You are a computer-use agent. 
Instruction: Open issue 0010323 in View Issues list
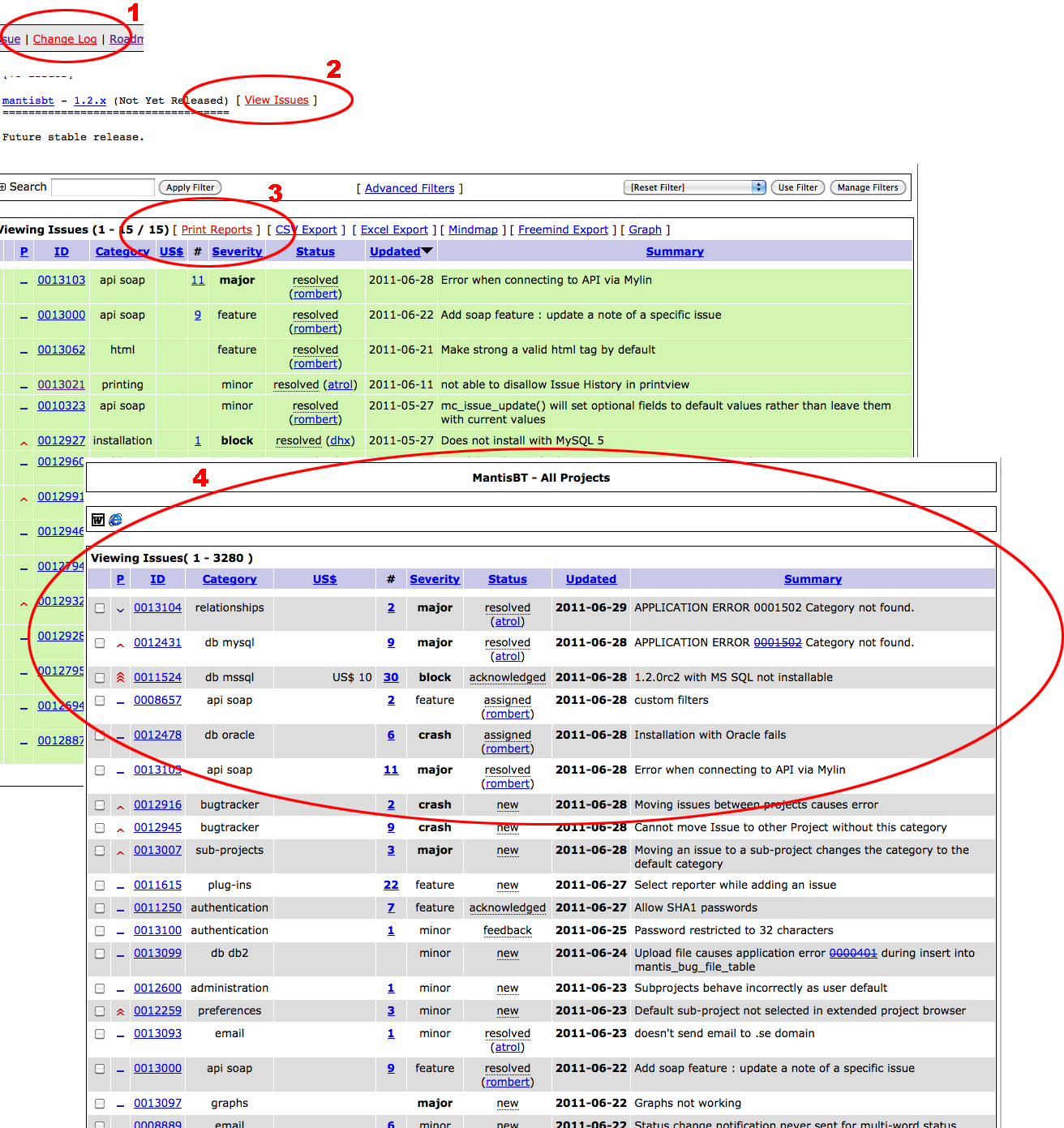pyautogui.click(x=61, y=405)
